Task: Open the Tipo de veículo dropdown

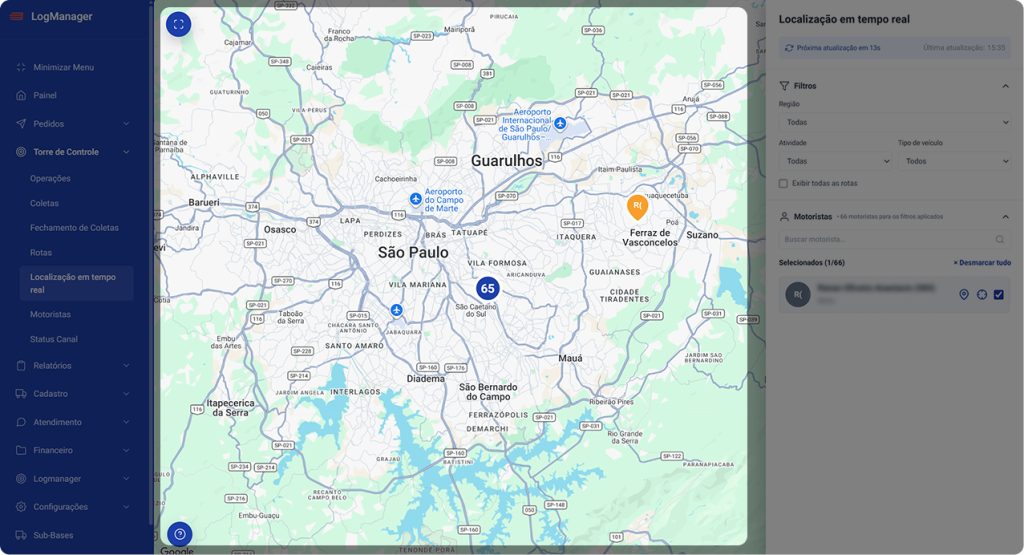Action: click(x=954, y=161)
